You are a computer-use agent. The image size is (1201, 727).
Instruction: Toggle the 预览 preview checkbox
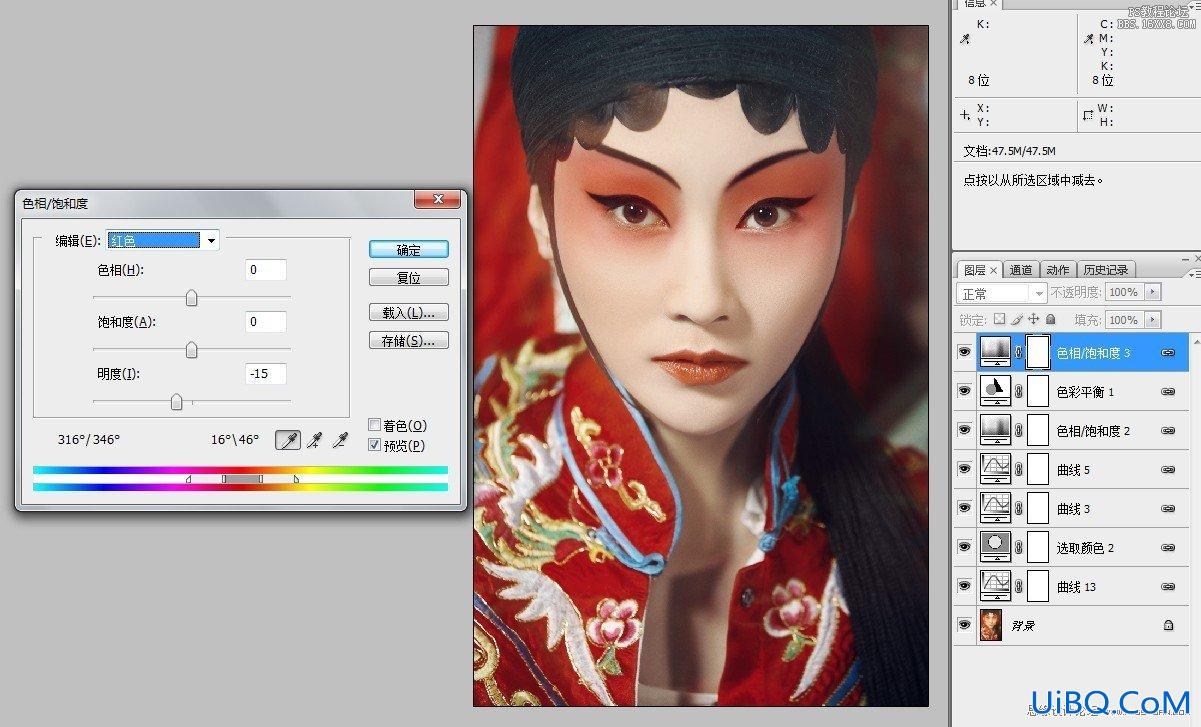(x=375, y=445)
